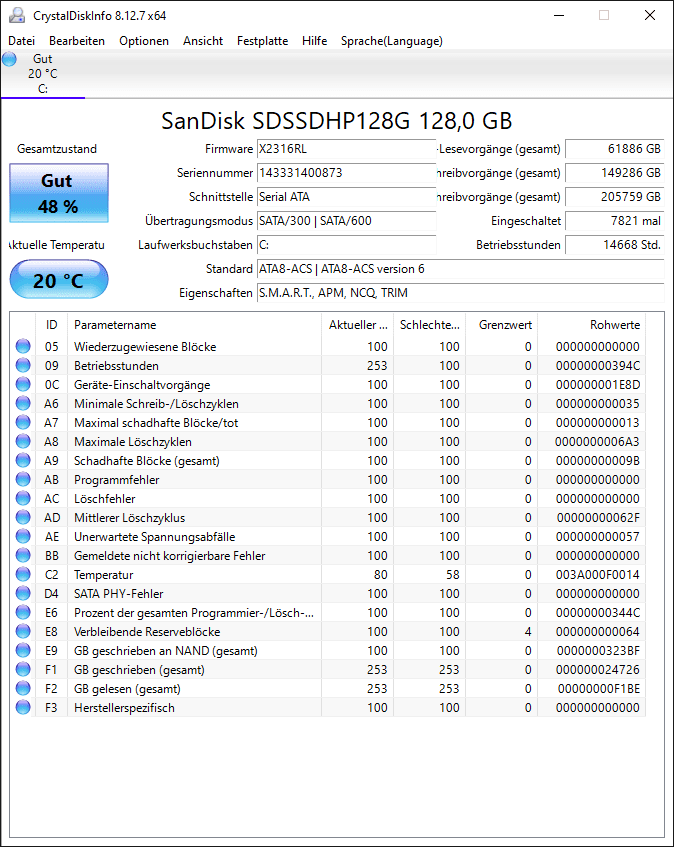Screen dimensions: 674x847
Task: Click the status orb next to Betriebsstunden row 09
Action: tap(23, 365)
